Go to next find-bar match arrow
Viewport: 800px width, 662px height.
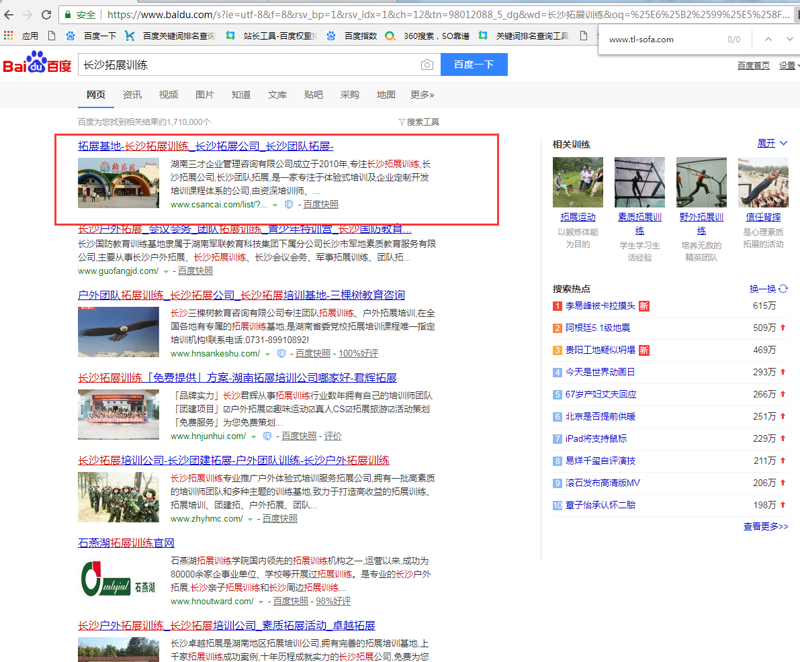pyautogui.click(x=789, y=39)
